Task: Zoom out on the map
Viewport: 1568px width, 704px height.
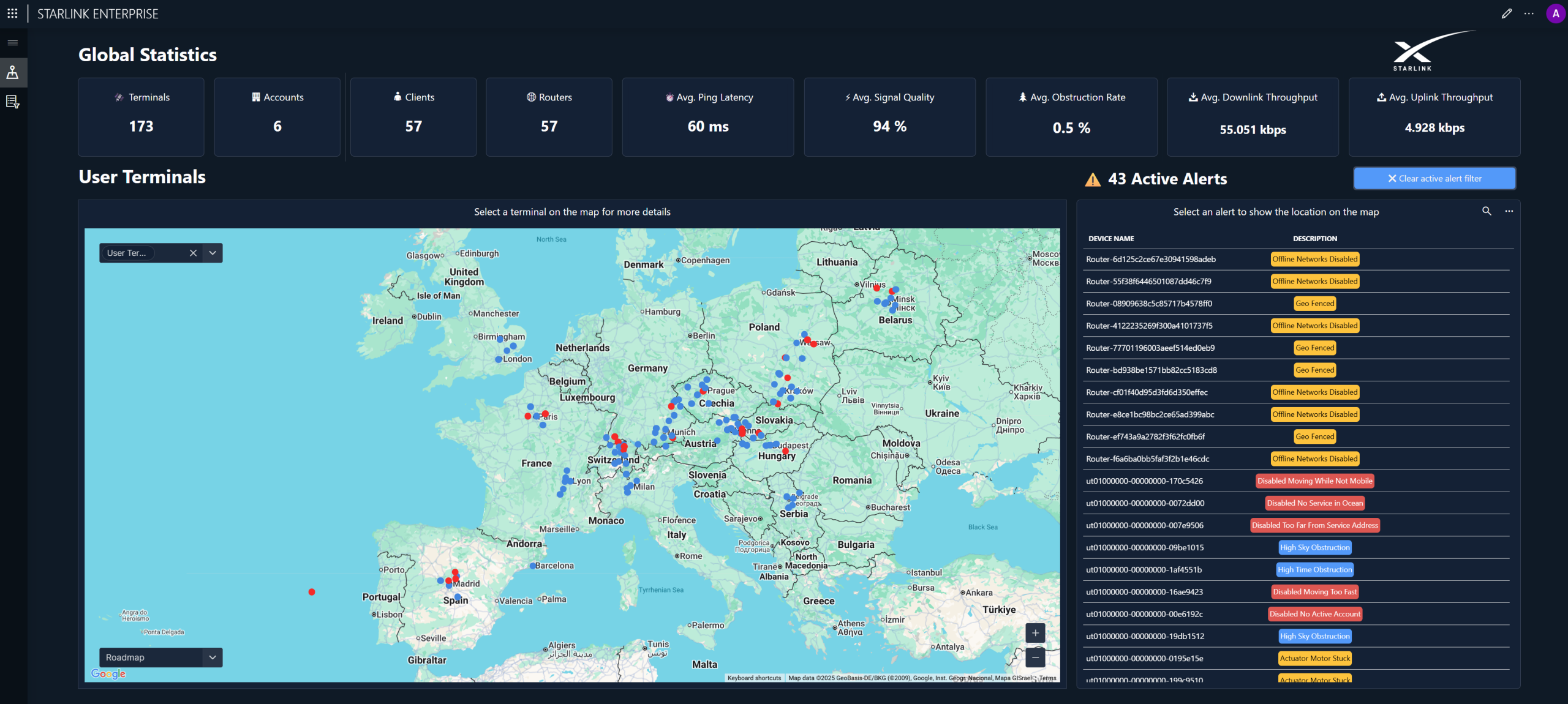Action: tap(1035, 657)
